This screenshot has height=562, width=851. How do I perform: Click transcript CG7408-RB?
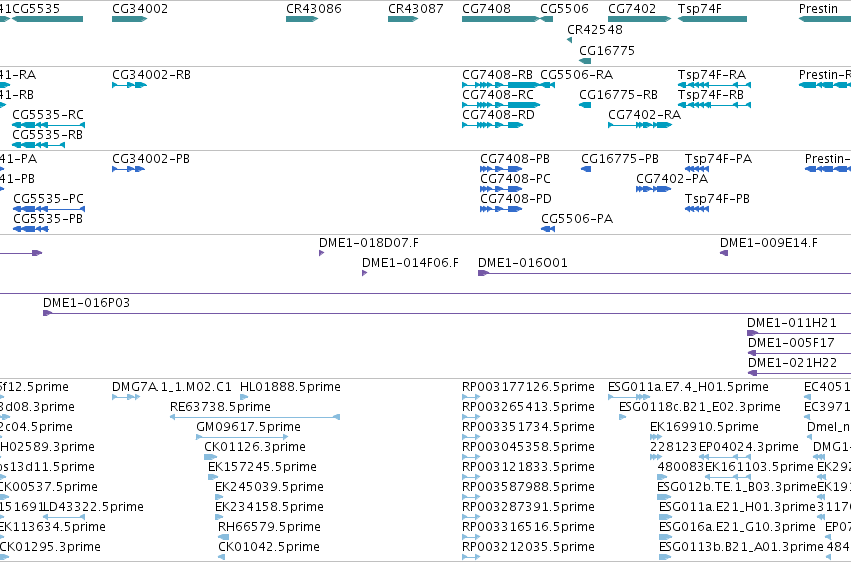click(x=501, y=85)
